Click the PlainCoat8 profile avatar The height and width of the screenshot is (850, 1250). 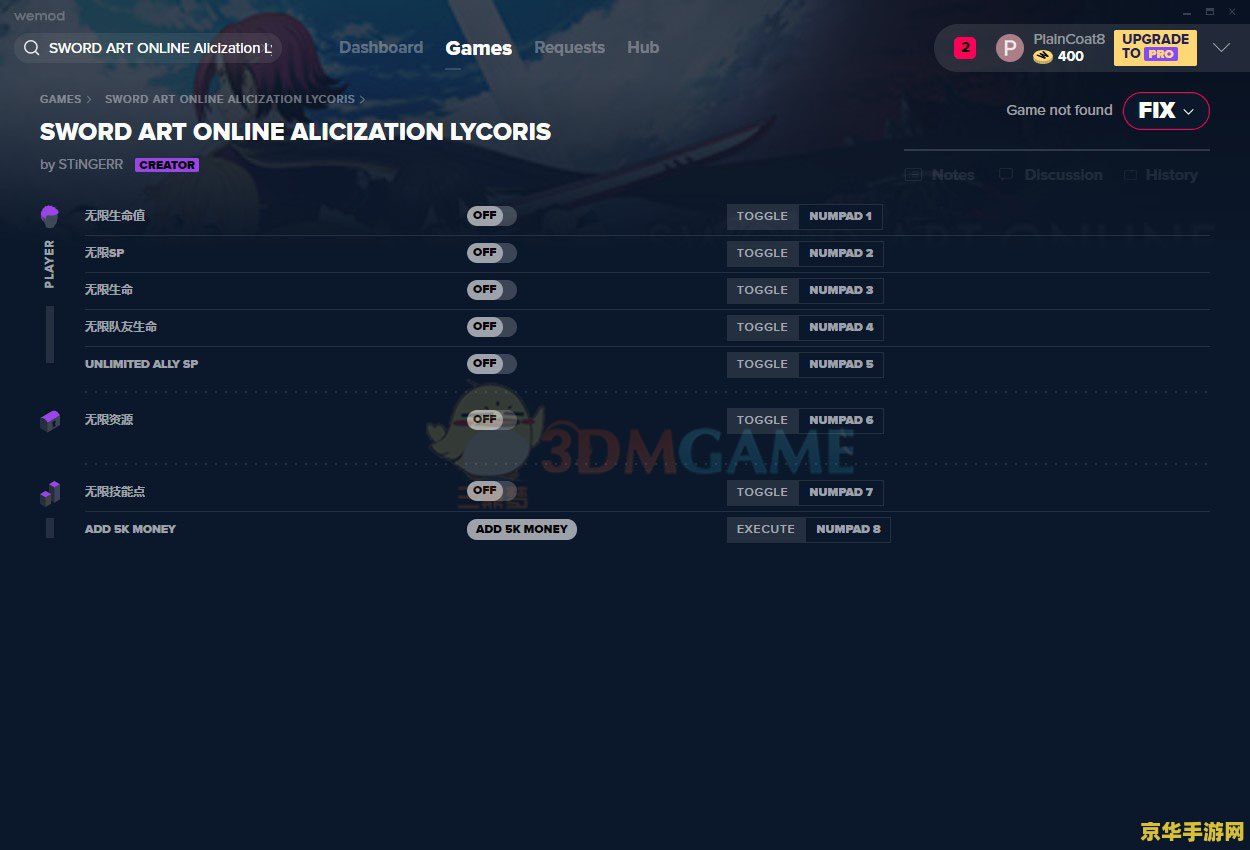pos(1010,48)
